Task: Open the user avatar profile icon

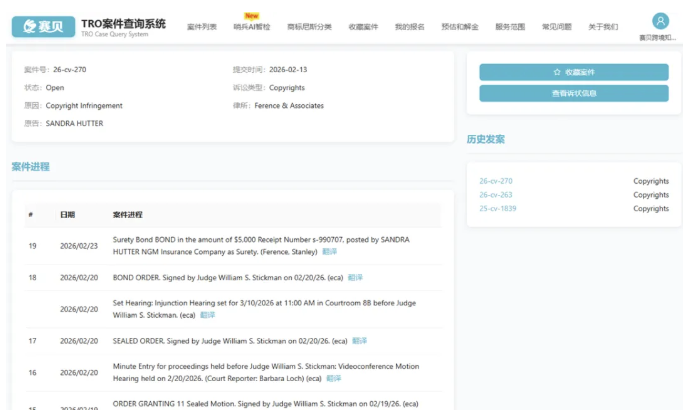Action: tap(660, 21)
